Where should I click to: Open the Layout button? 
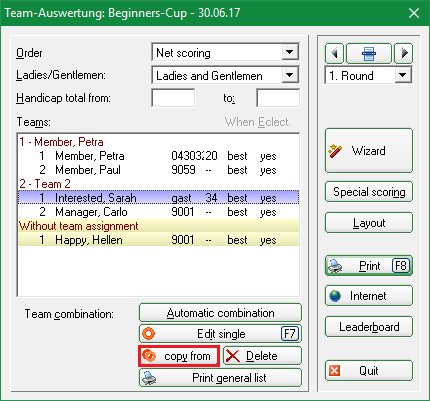pyautogui.click(x=369, y=223)
